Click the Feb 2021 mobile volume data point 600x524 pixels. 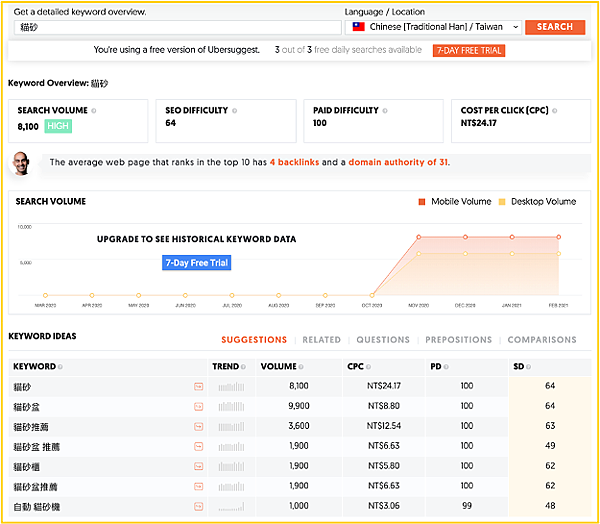tap(558, 237)
